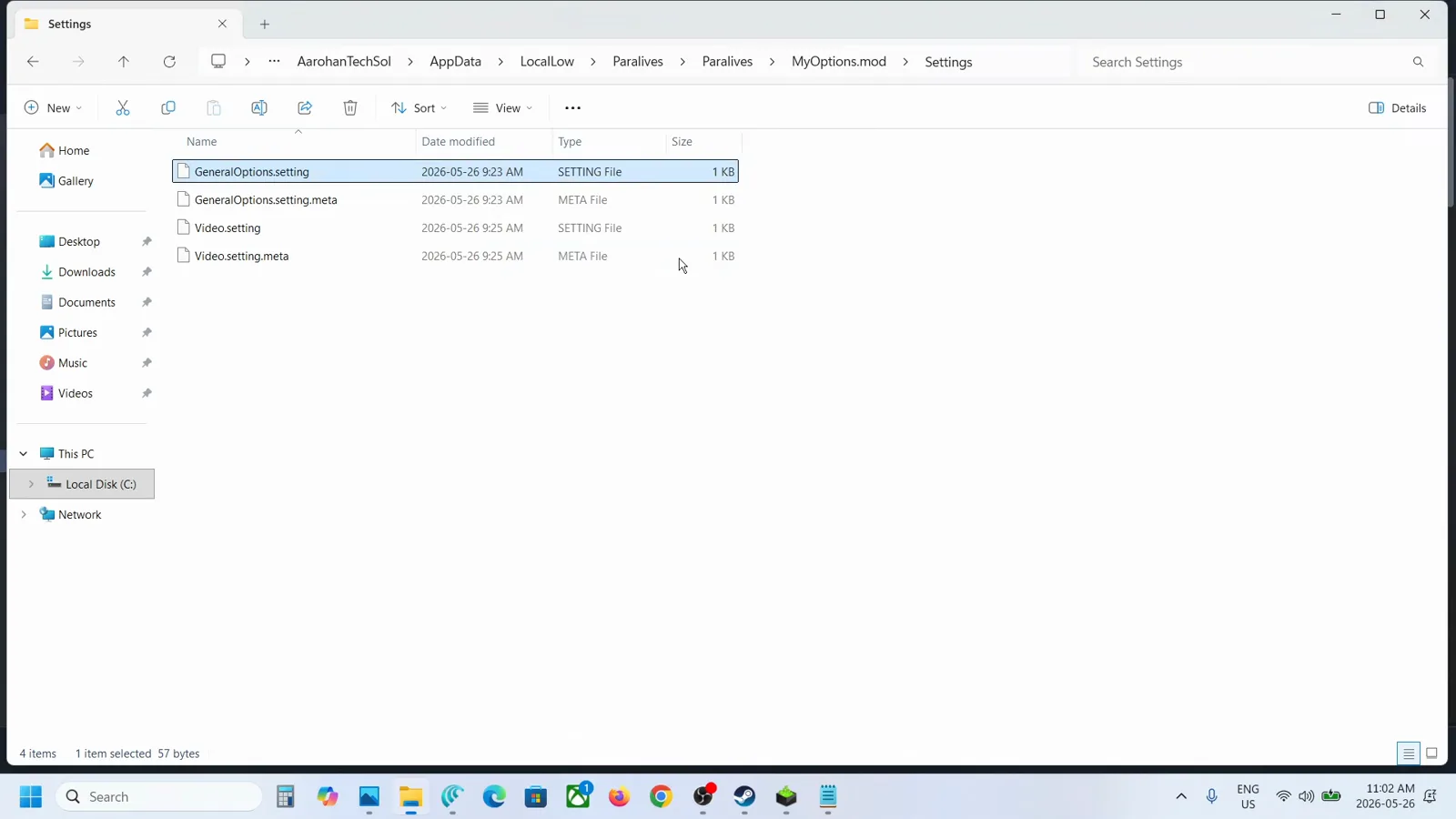Click the Share icon in toolbar

point(305,107)
